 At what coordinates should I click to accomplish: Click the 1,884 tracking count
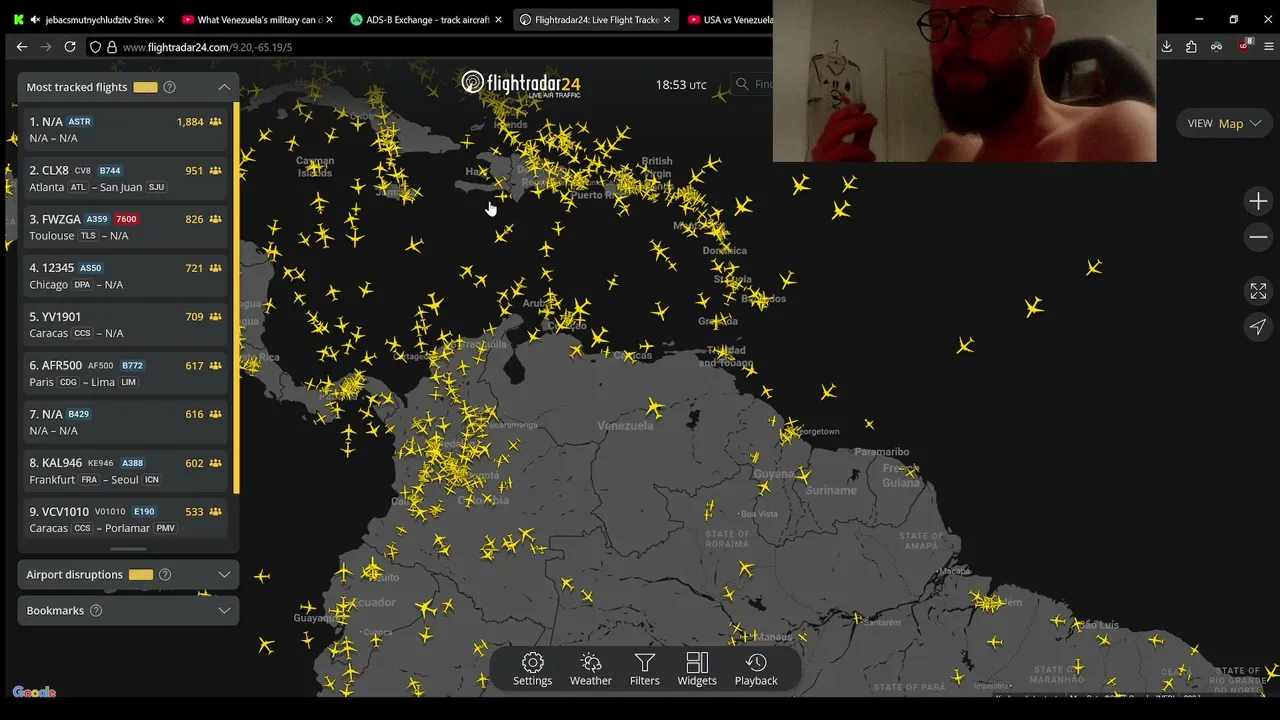pos(190,122)
